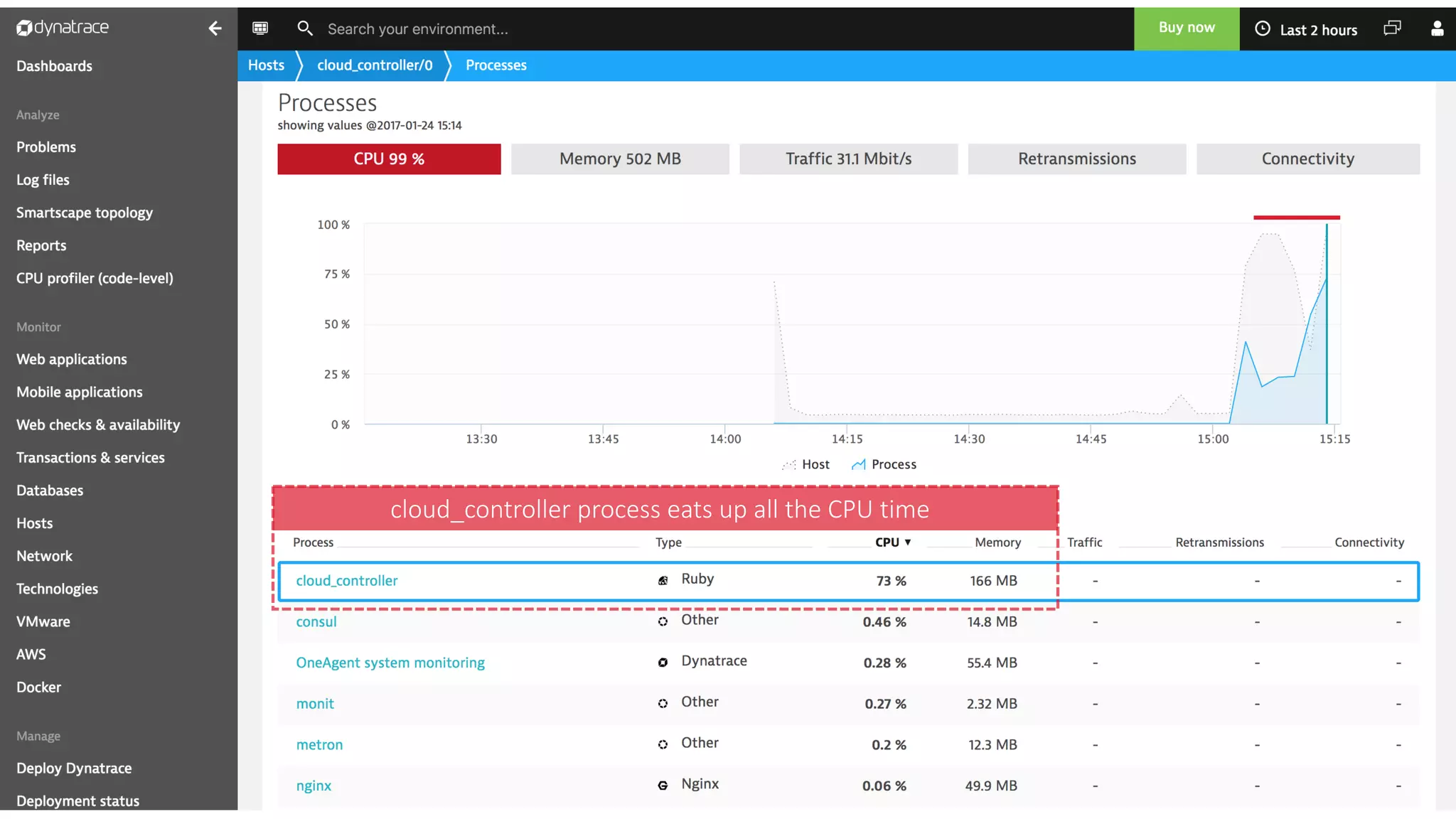Click the Nginx type icon
Viewport: 1456px width, 819px height.
[663, 786]
